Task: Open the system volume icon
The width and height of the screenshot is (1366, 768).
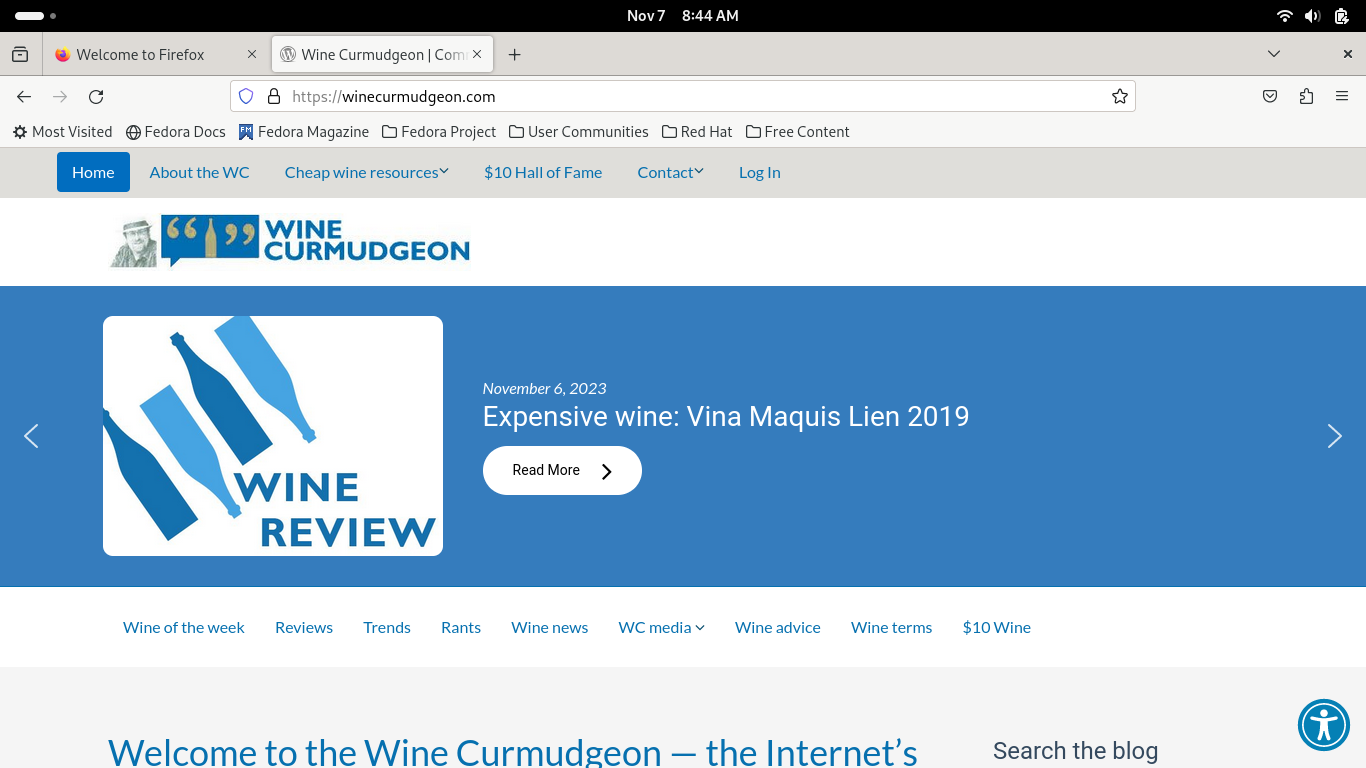Action: (1313, 16)
